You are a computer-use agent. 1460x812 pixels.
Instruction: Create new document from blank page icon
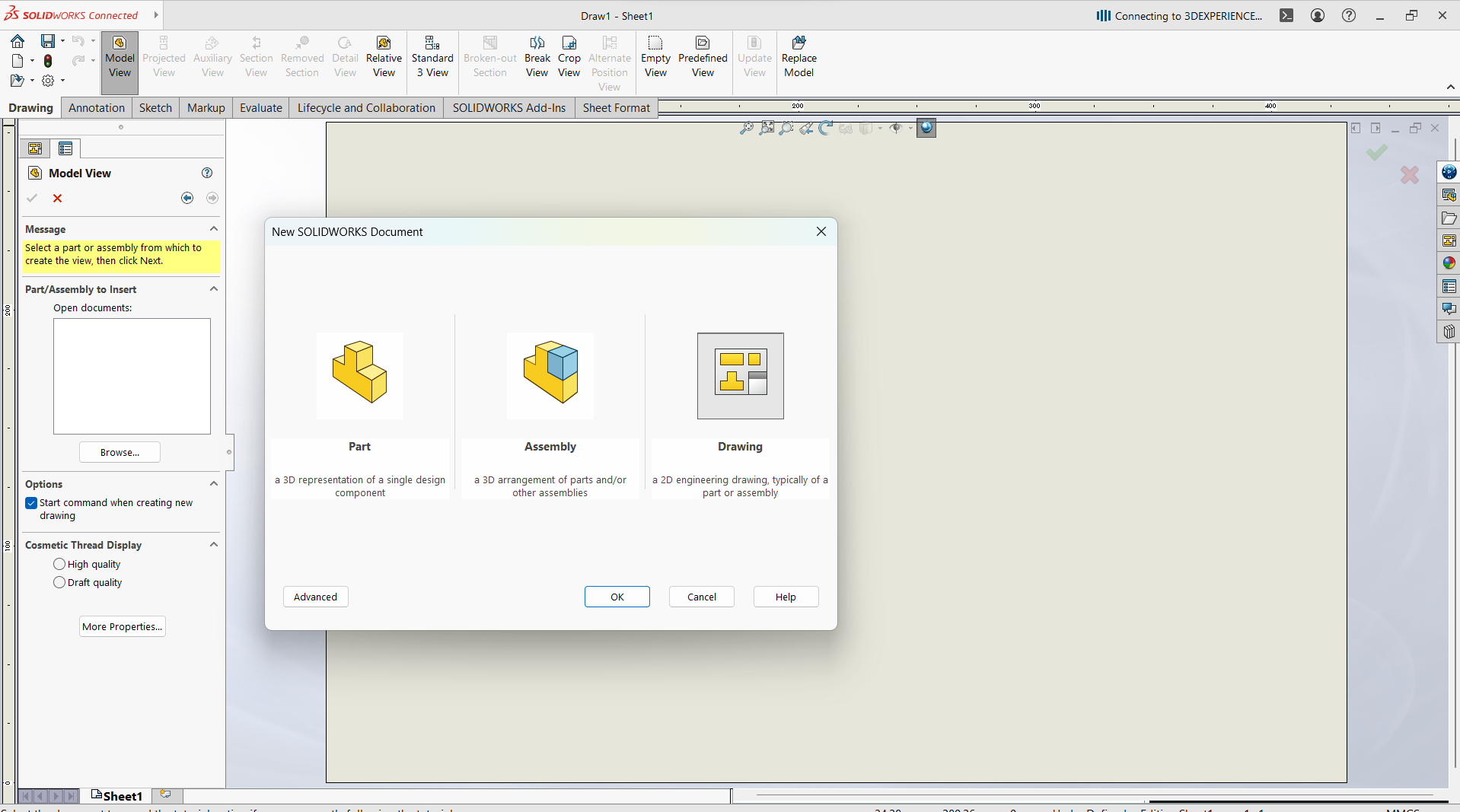pos(18,61)
